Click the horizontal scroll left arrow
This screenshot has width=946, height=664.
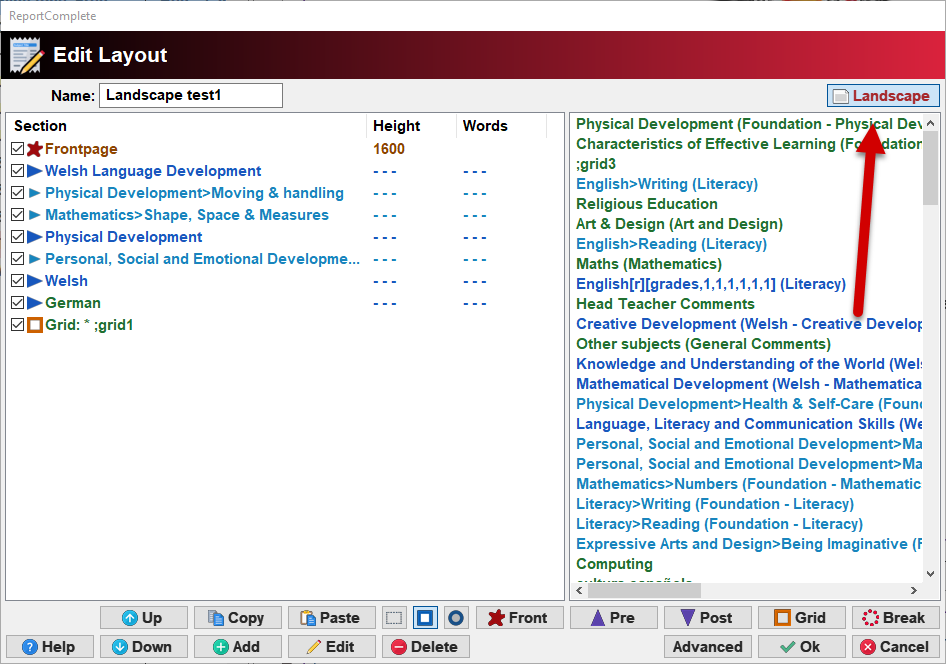tap(579, 590)
